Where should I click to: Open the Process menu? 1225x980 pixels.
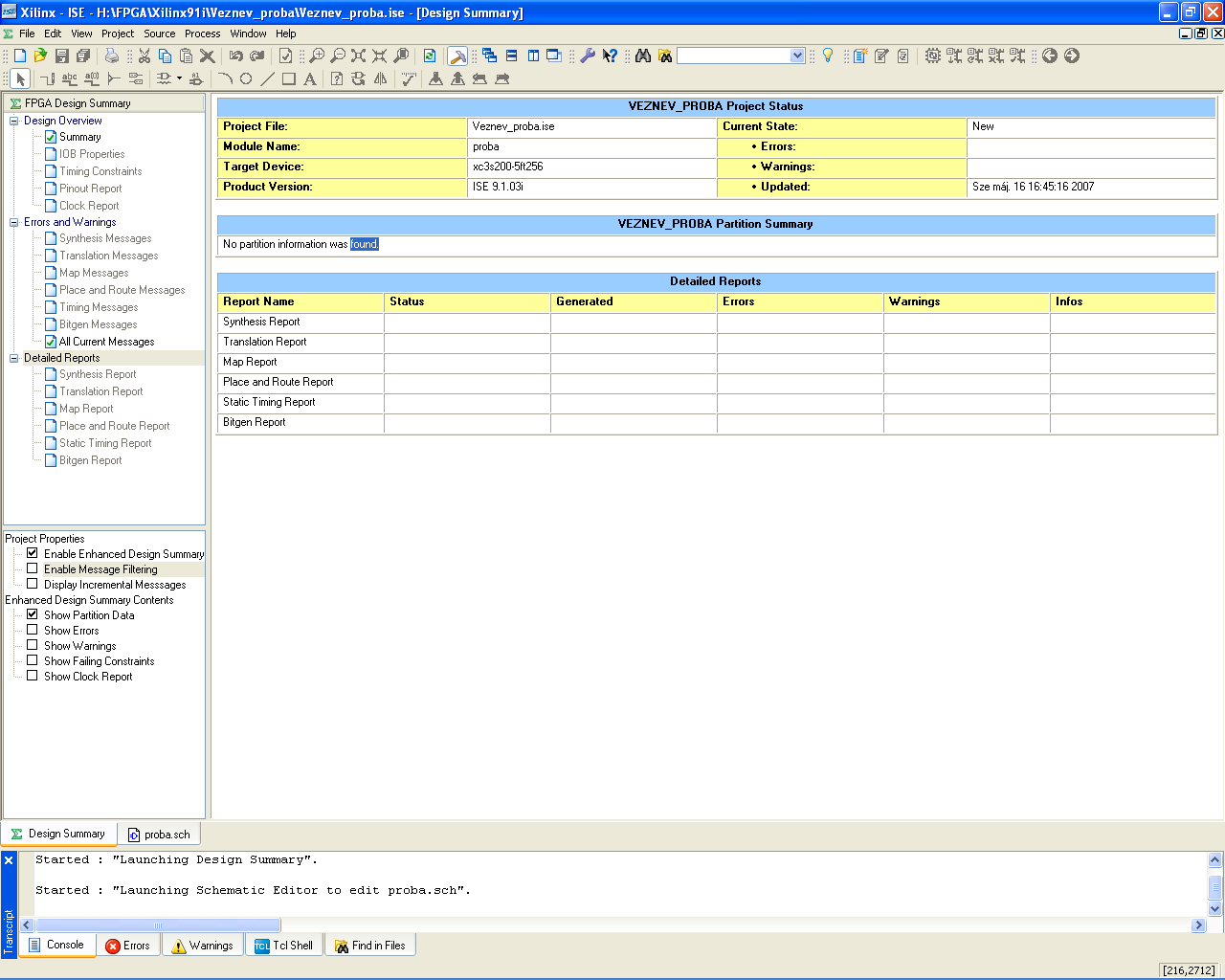[x=203, y=33]
